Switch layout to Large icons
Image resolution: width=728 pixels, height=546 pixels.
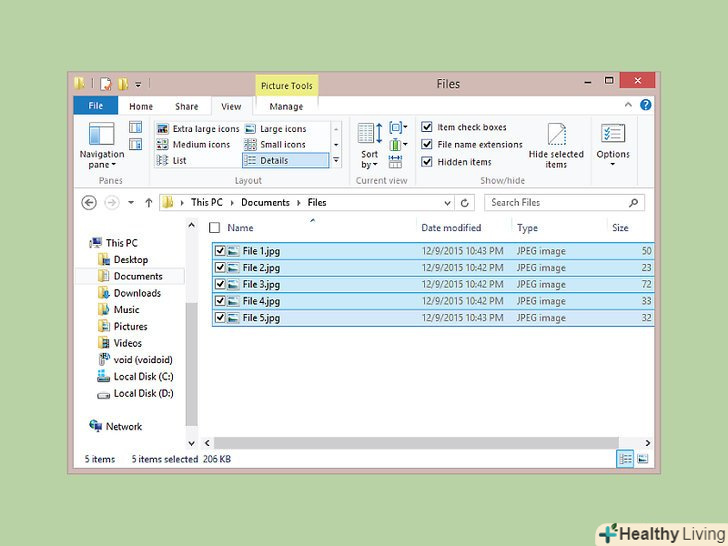[276, 129]
